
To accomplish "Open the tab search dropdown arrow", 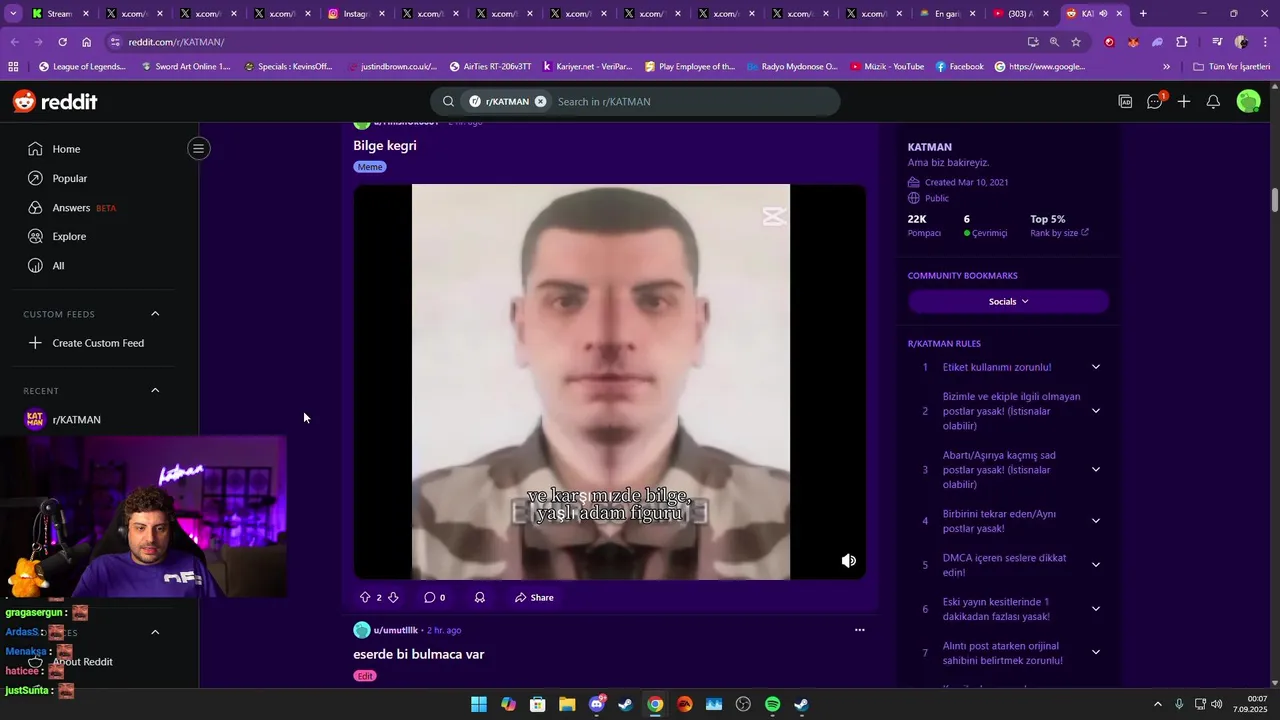I will click(13, 14).
